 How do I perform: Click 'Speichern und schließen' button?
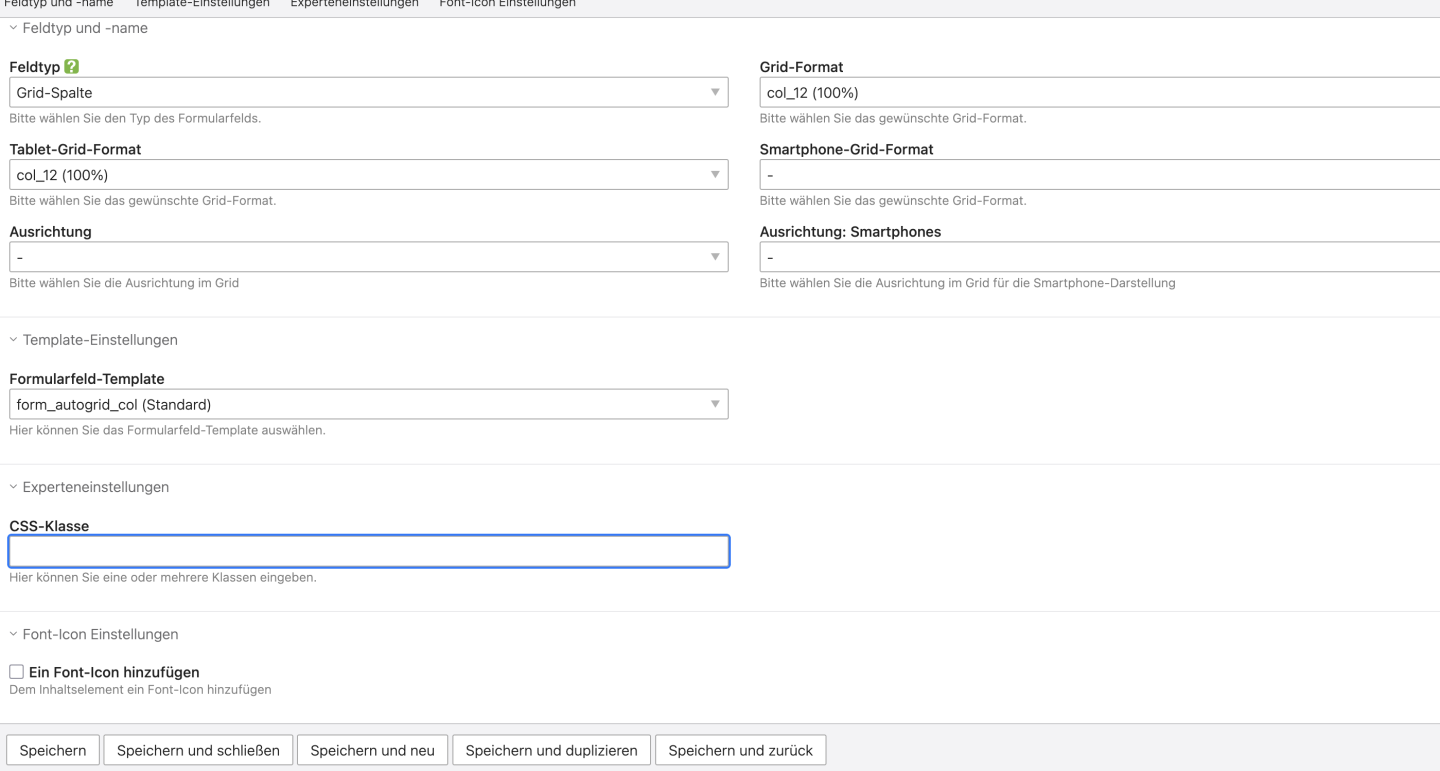tap(198, 750)
